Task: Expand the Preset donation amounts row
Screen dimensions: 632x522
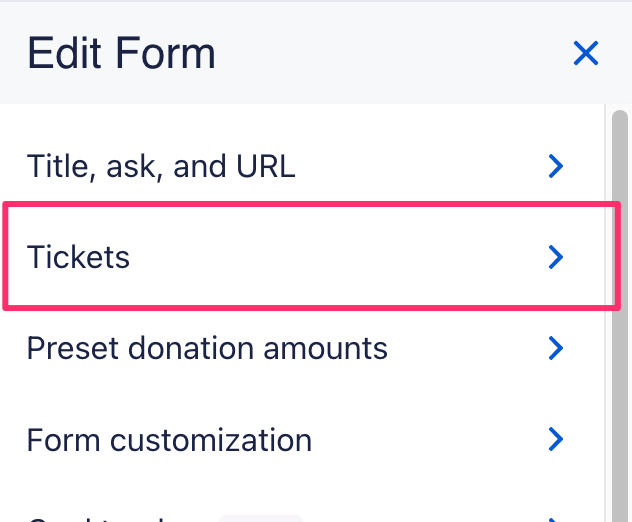Action: point(300,348)
